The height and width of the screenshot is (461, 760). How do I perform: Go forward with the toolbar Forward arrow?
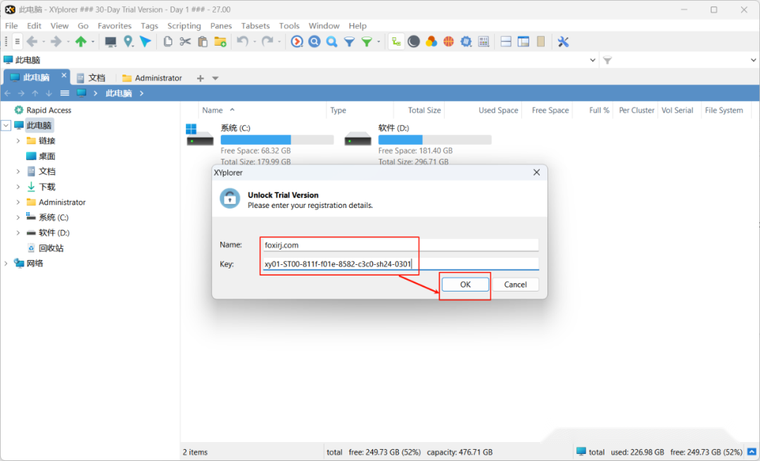click(56, 42)
